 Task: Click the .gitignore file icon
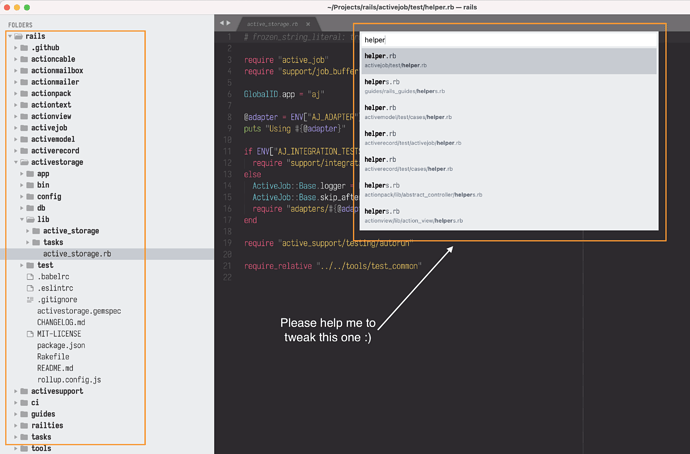(x=29, y=299)
